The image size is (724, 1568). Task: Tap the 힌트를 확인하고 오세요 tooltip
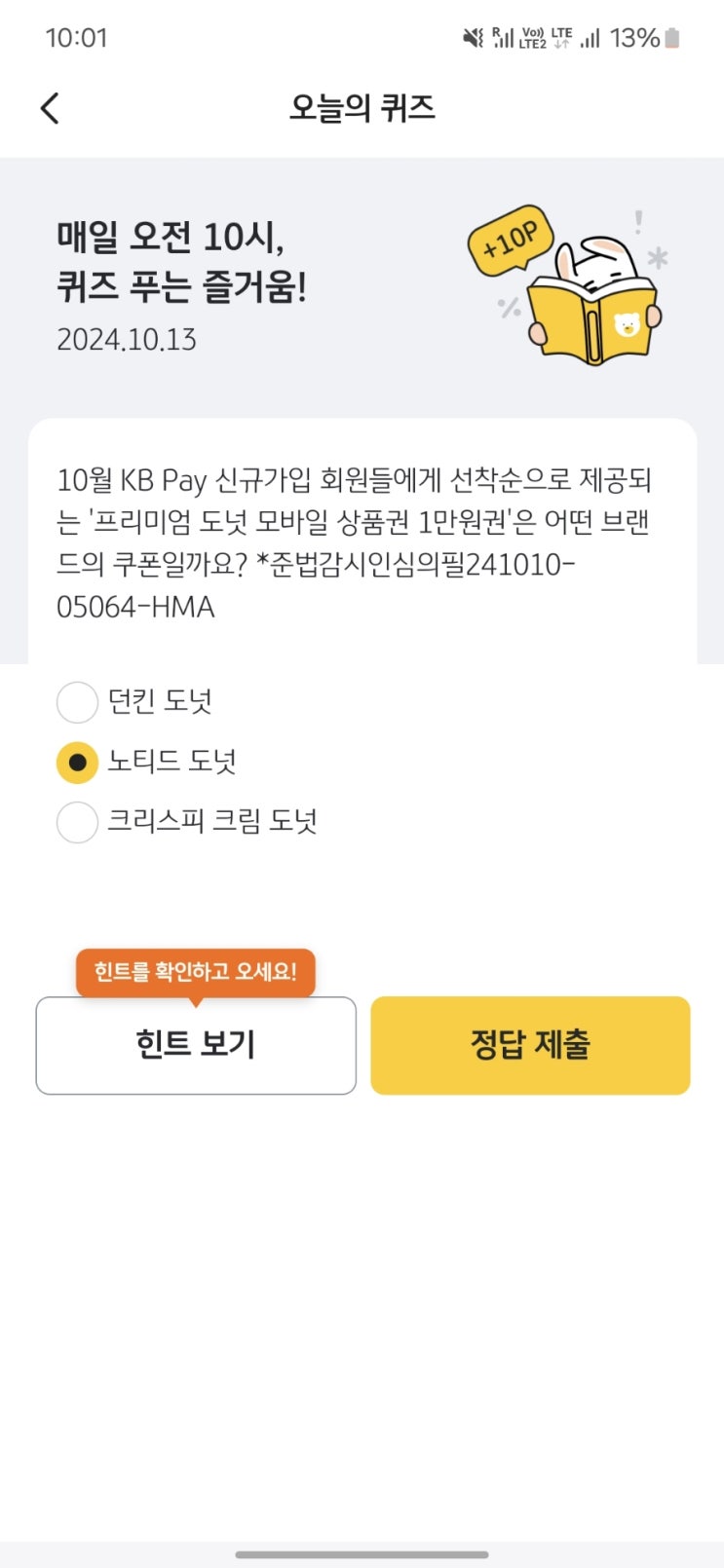point(196,971)
